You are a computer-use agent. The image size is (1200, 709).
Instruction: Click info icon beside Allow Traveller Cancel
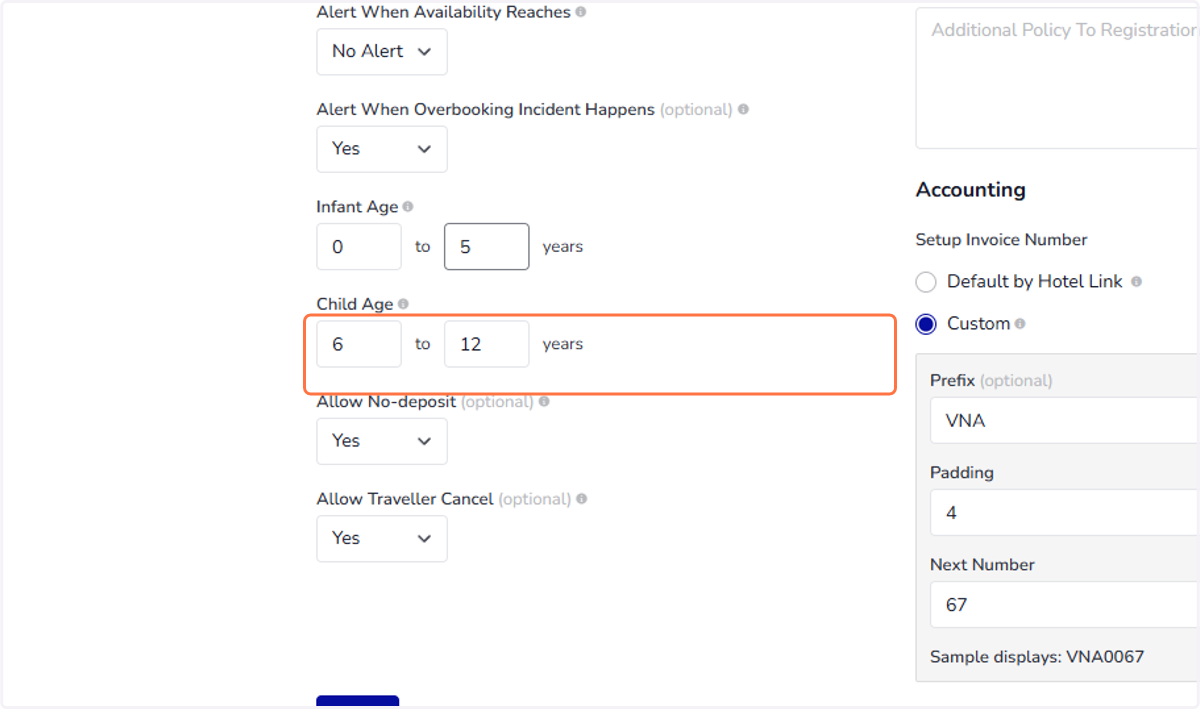coord(582,498)
